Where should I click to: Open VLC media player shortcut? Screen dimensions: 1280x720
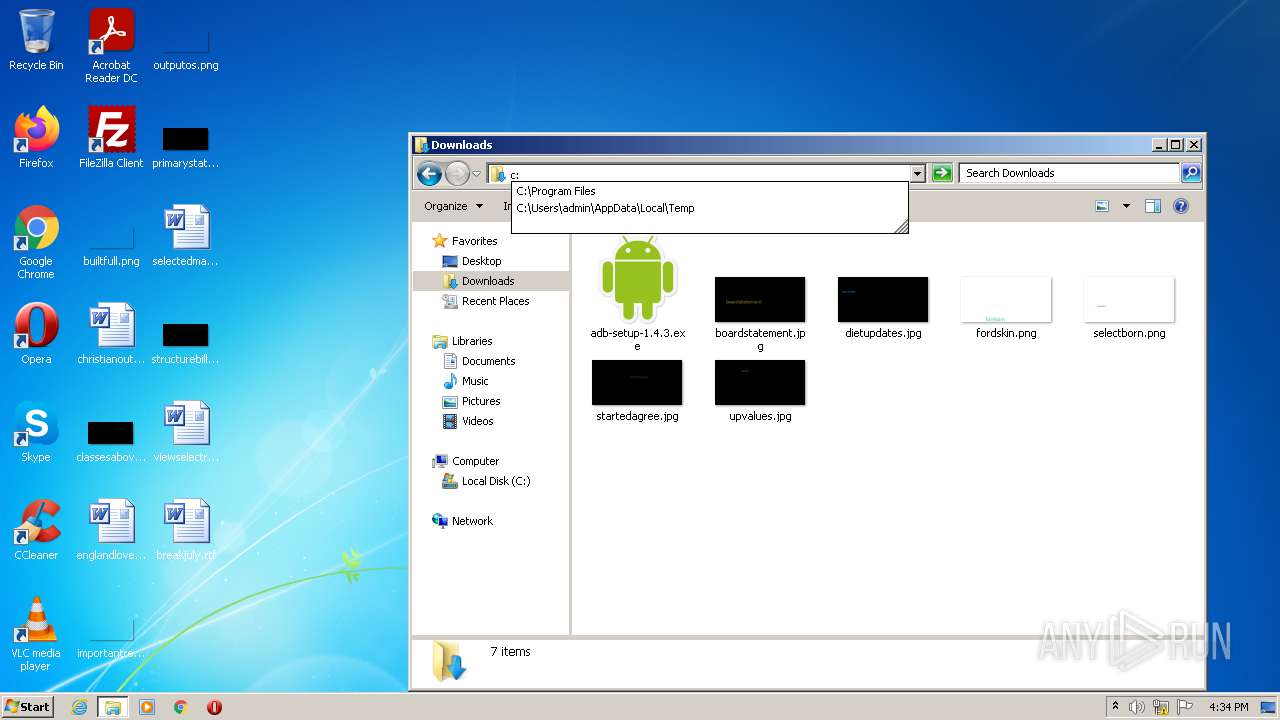click(x=36, y=634)
